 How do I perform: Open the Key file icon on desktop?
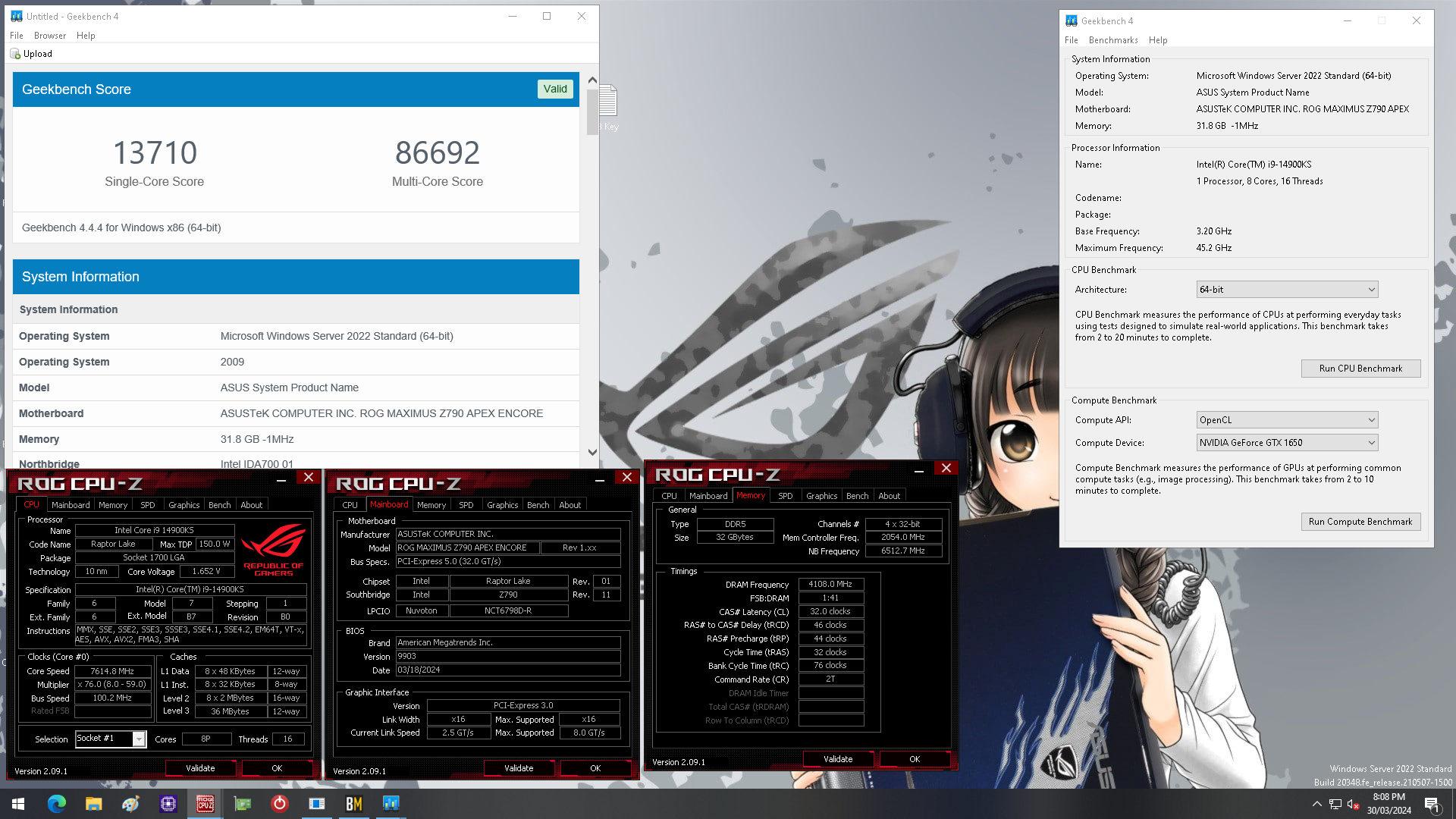pyautogui.click(x=608, y=106)
